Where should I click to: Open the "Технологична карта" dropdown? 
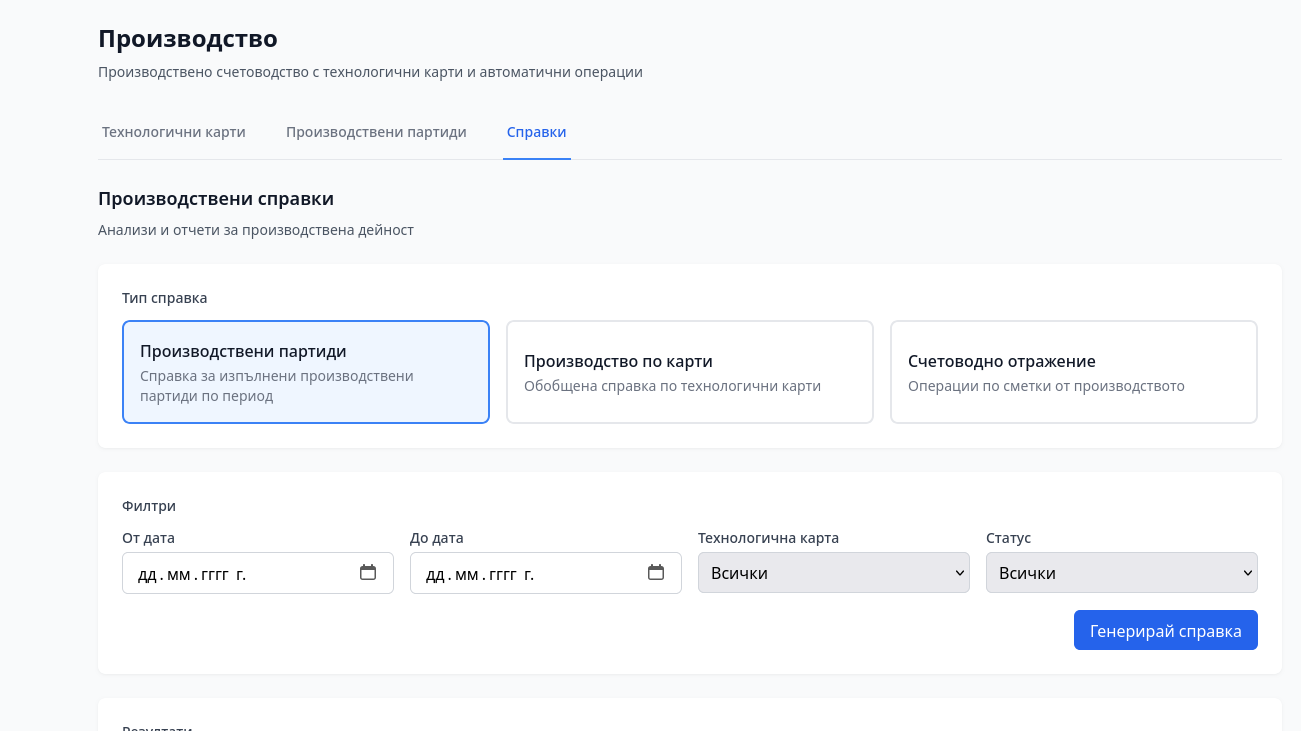click(834, 572)
